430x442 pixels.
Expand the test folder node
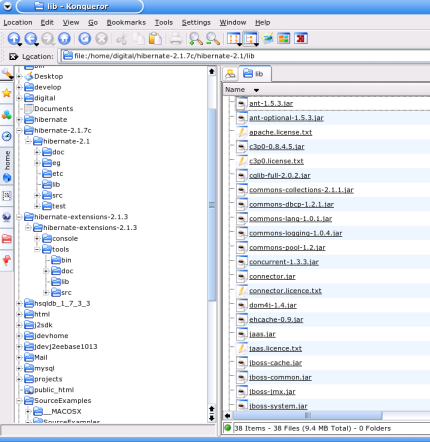pos(37,206)
